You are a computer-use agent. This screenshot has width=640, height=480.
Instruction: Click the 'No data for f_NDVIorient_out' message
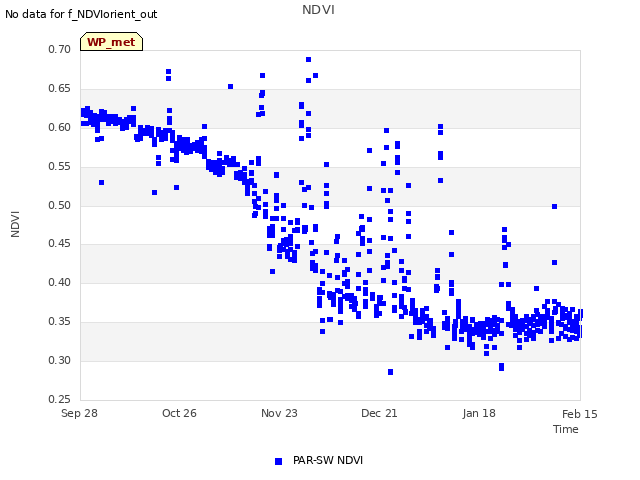(x=81, y=14)
